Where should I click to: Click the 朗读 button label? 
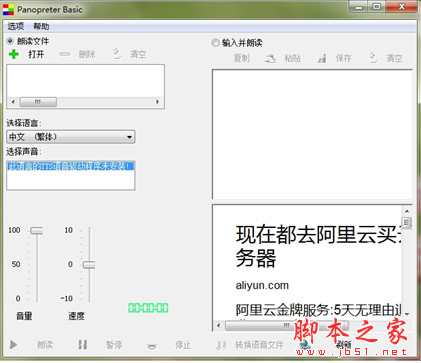(x=45, y=345)
